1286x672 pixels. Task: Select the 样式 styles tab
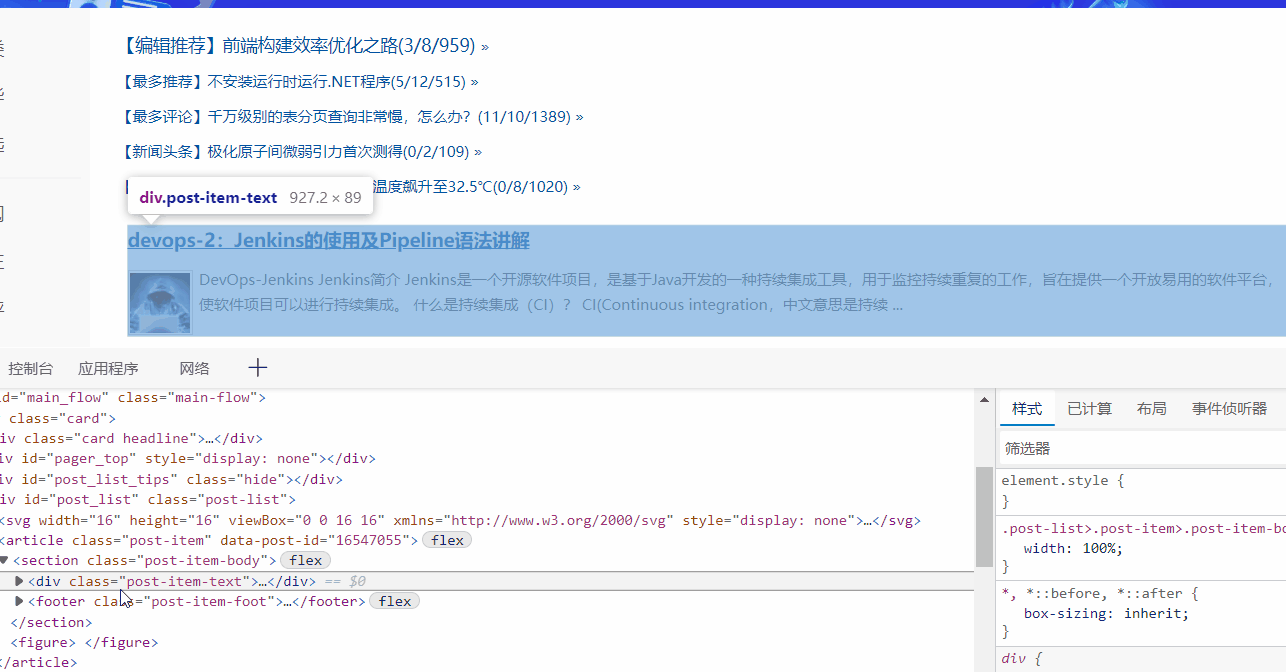click(1027, 408)
